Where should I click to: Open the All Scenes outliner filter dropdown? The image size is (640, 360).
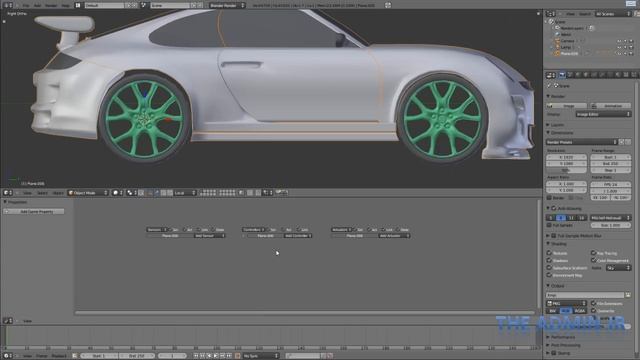pyautogui.click(x=613, y=14)
